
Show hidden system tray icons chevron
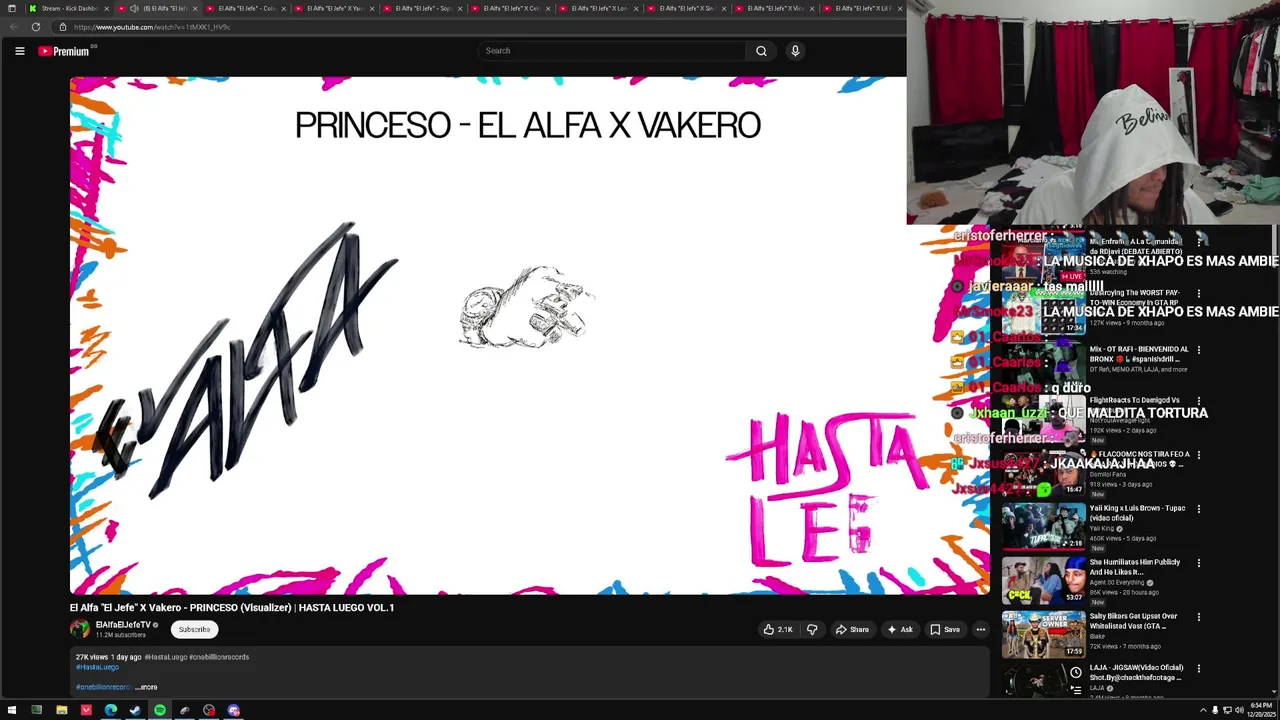[x=1203, y=711]
